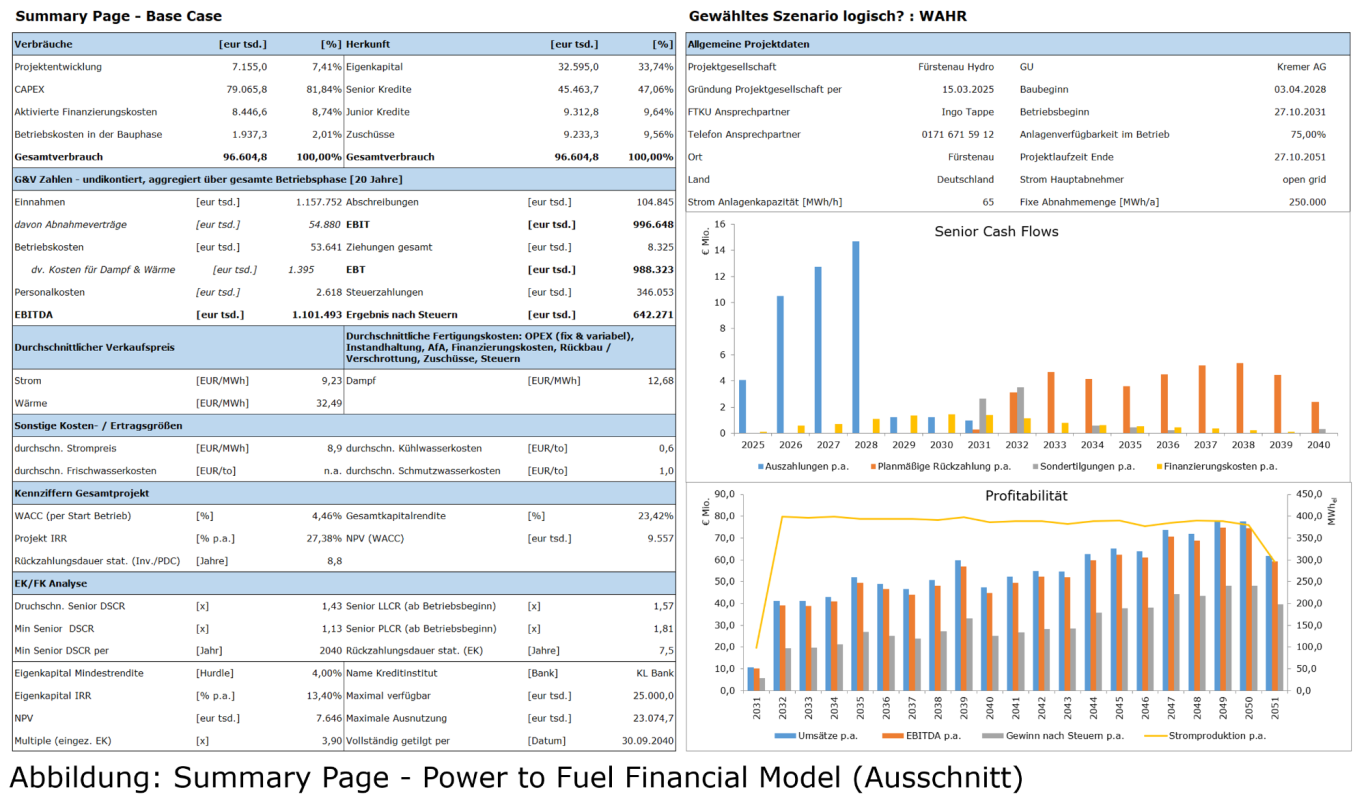This screenshot has width=1366, height=801.
Task: Select the "Ergebnis nach Steuern" value 642.271
Action: pyautogui.click(x=653, y=314)
